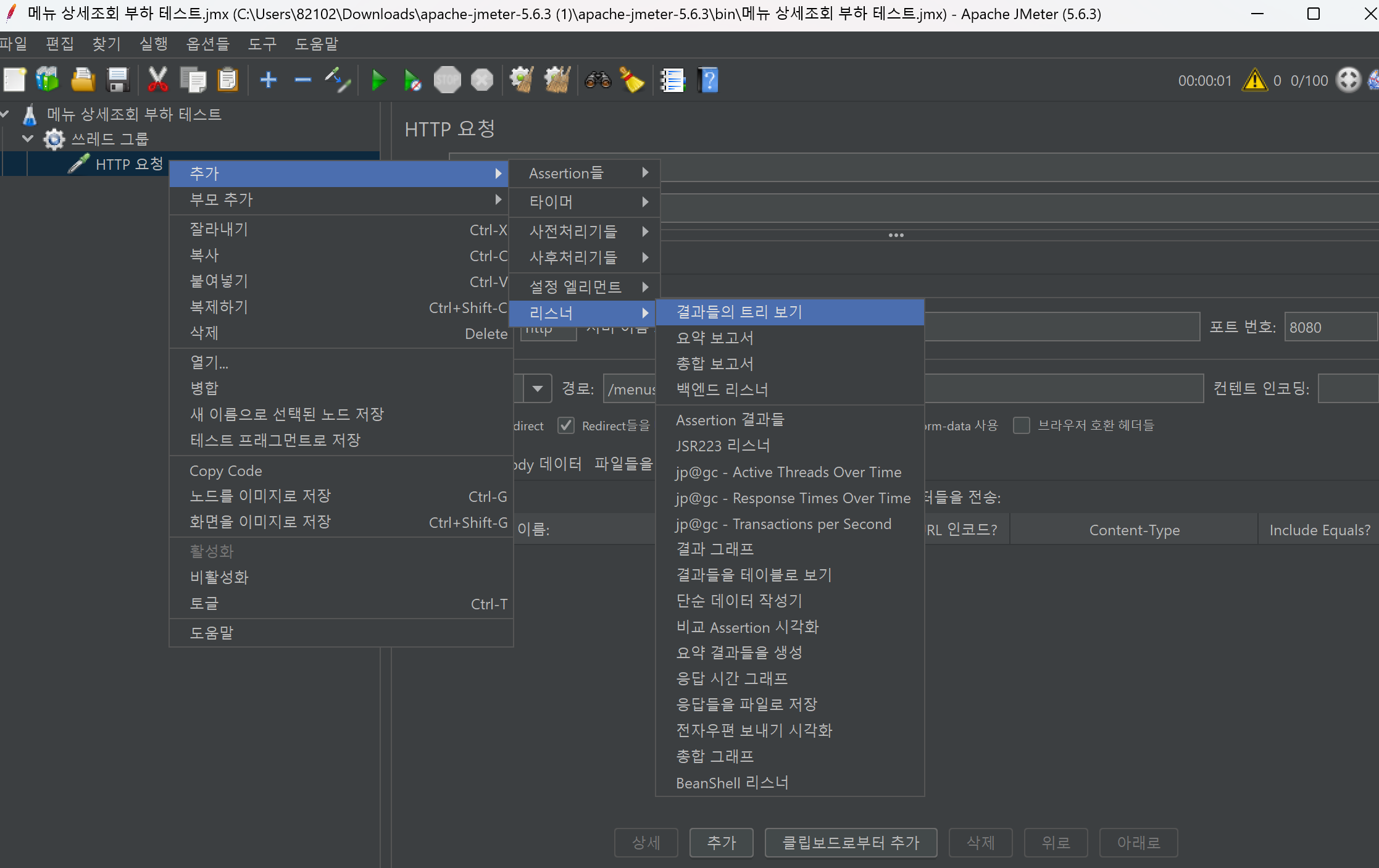
Task: Click the 클립보드로부터 추가 button
Action: pos(851,843)
